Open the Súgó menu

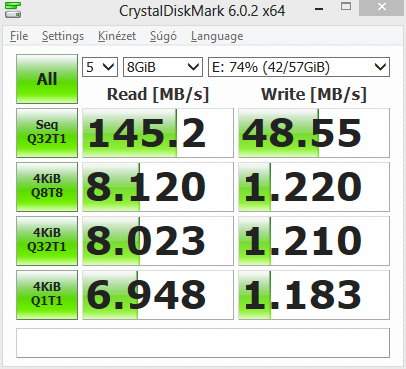coord(163,36)
